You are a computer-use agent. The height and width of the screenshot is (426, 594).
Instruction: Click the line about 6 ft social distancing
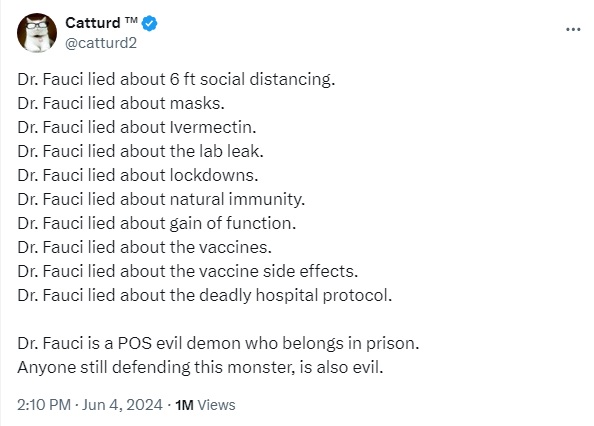pyautogui.click(x=176, y=80)
